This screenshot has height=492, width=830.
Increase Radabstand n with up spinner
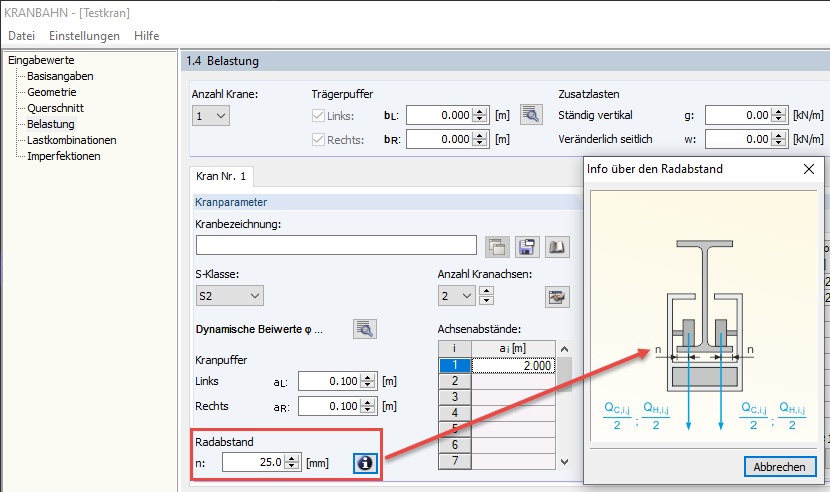point(292,458)
